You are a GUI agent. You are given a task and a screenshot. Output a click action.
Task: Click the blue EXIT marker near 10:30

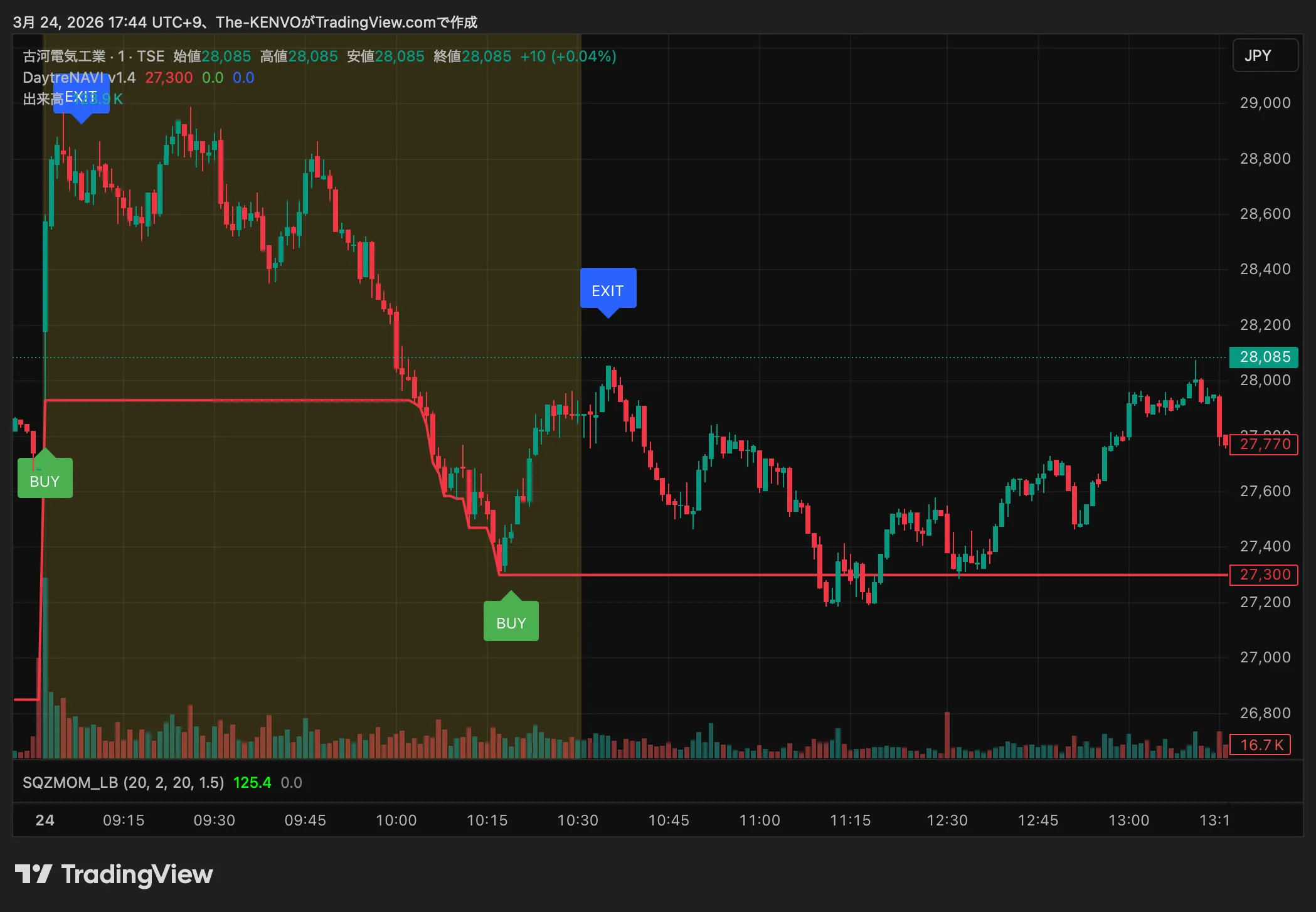[607, 290]
